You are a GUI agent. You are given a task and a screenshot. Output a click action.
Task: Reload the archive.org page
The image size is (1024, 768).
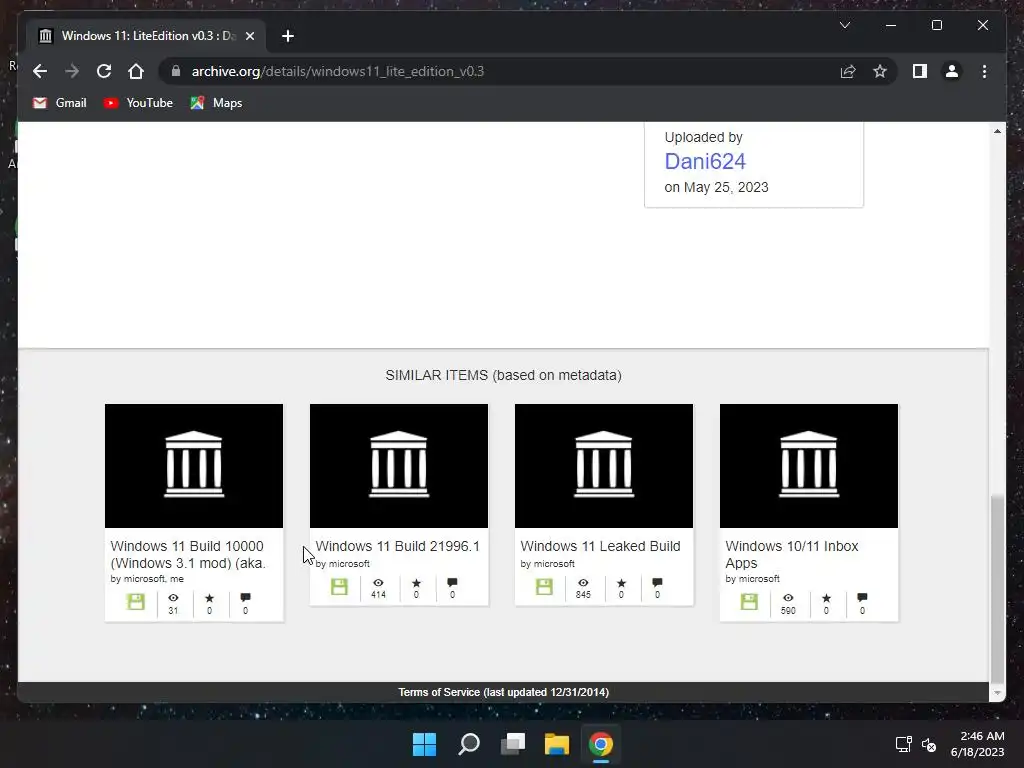pos(104,71)
